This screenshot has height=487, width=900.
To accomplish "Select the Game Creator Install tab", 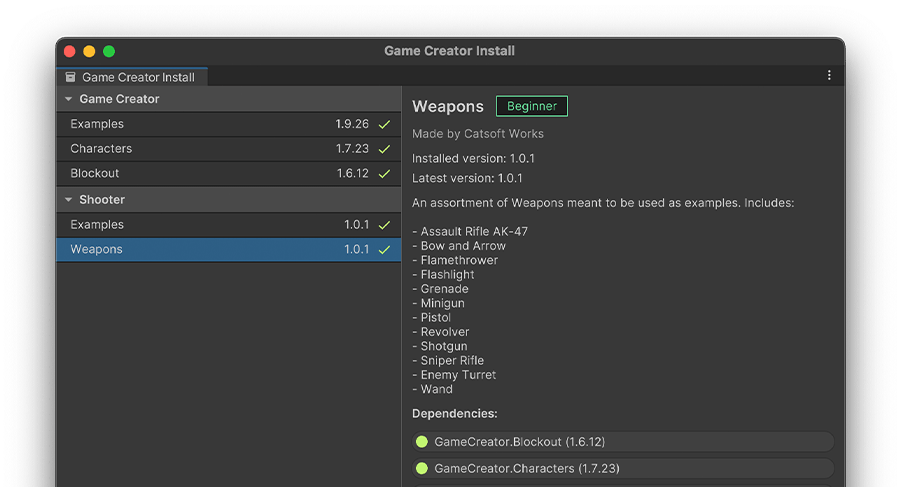I will coord(132,77).
